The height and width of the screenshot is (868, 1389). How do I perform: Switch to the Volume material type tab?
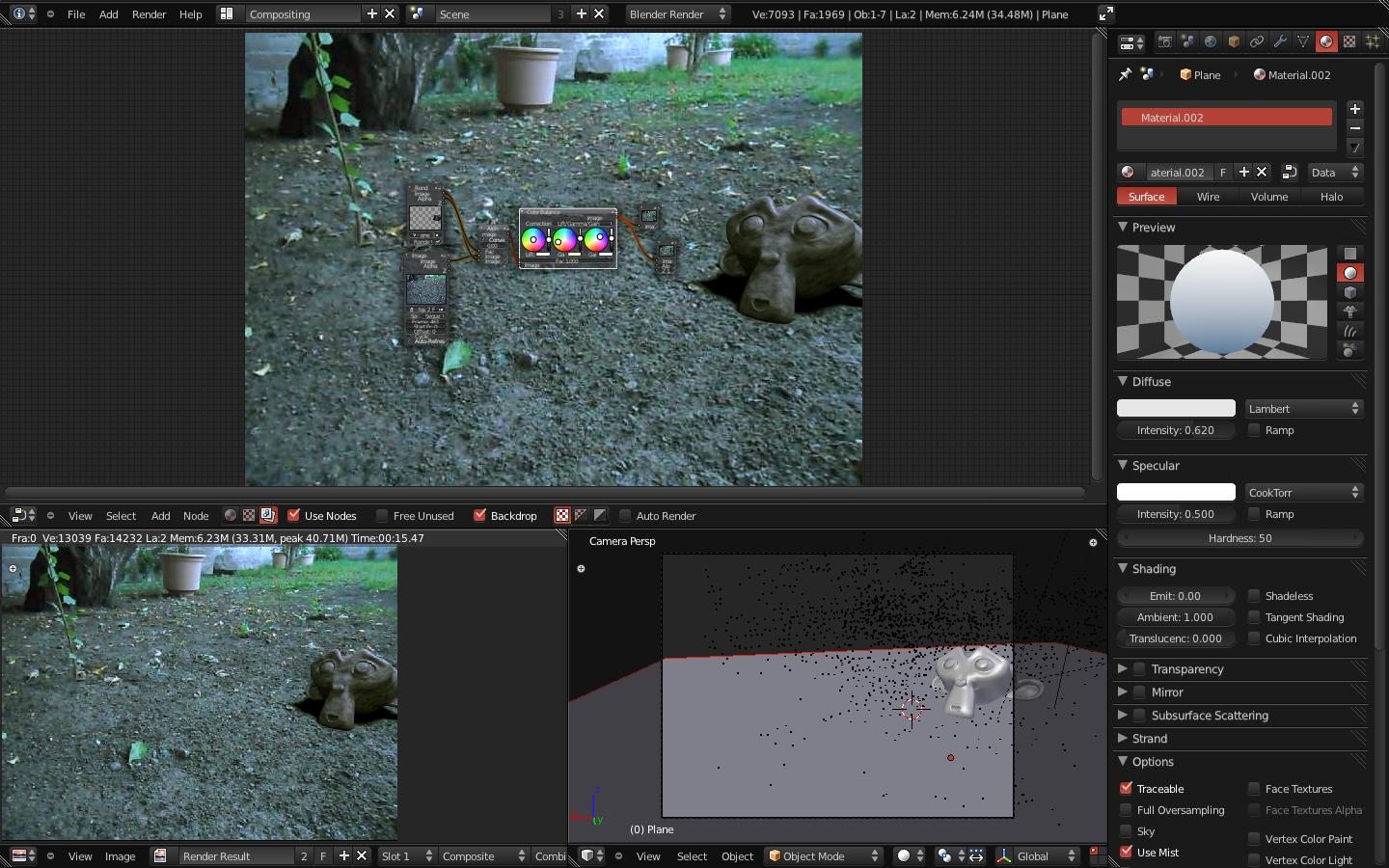click(1268, 197)
